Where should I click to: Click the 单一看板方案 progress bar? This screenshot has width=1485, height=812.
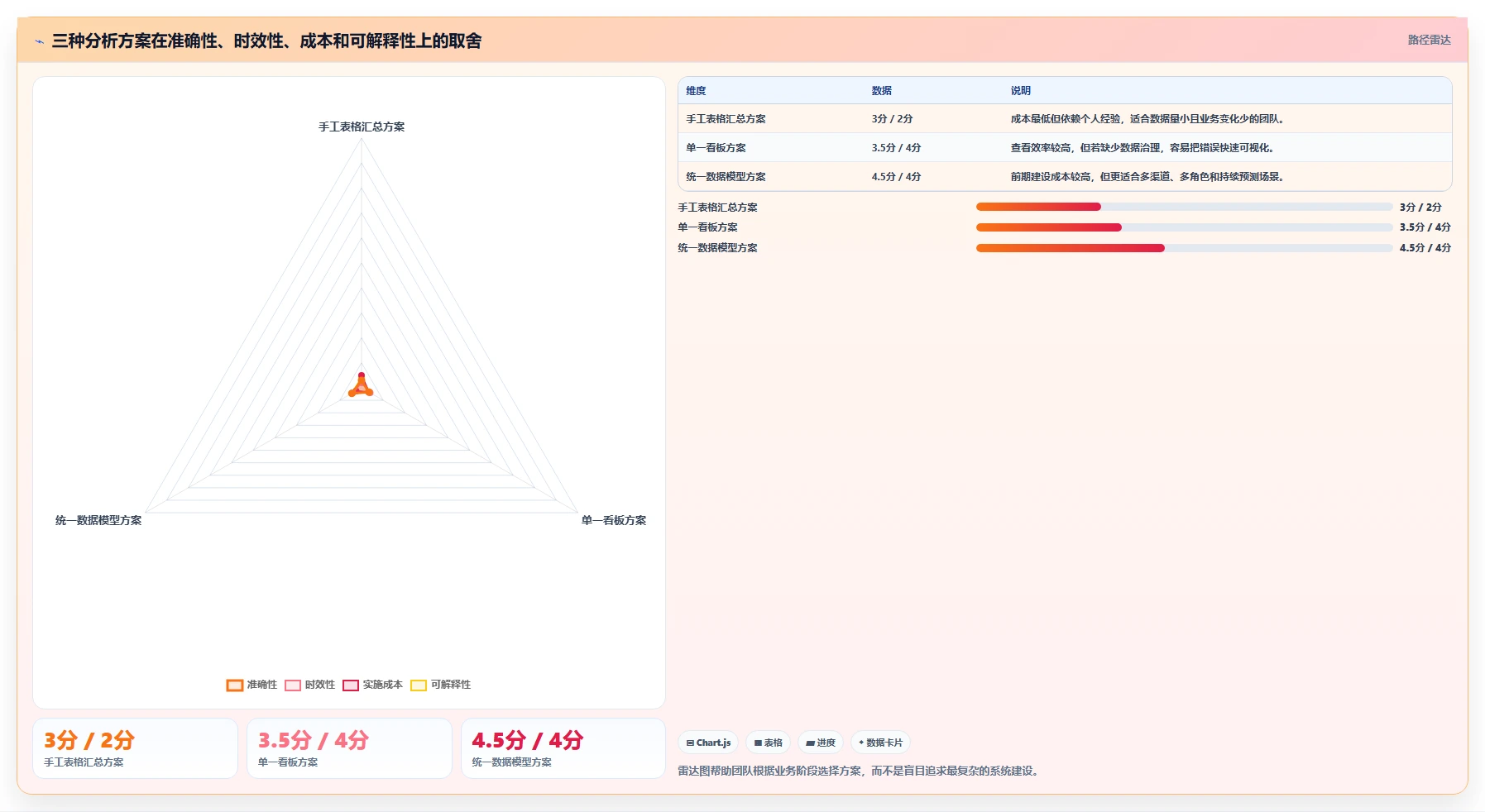(1184, 227)
